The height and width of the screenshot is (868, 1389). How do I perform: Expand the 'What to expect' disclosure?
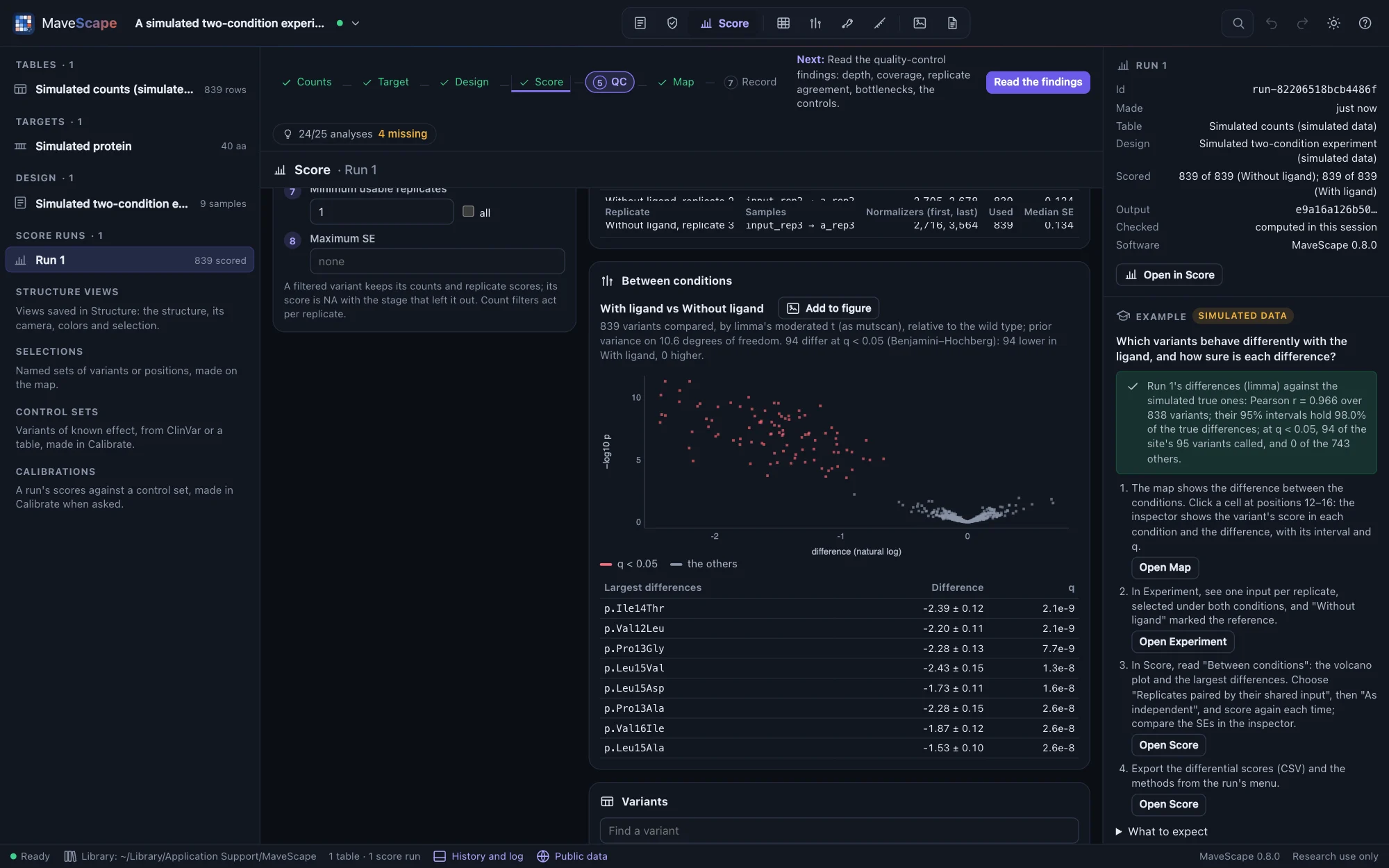click(x=1161, y=831)
